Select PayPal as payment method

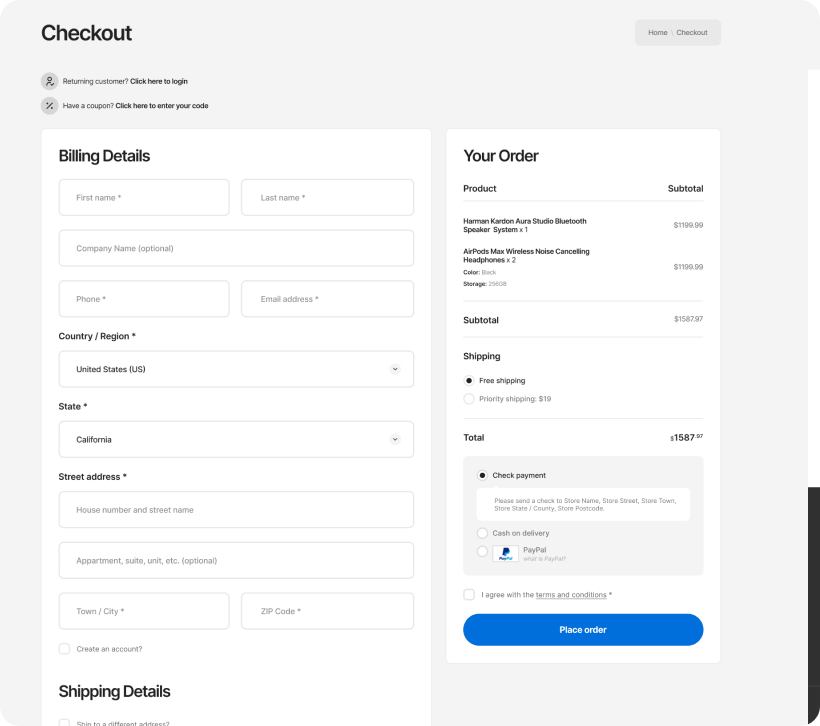482,553
